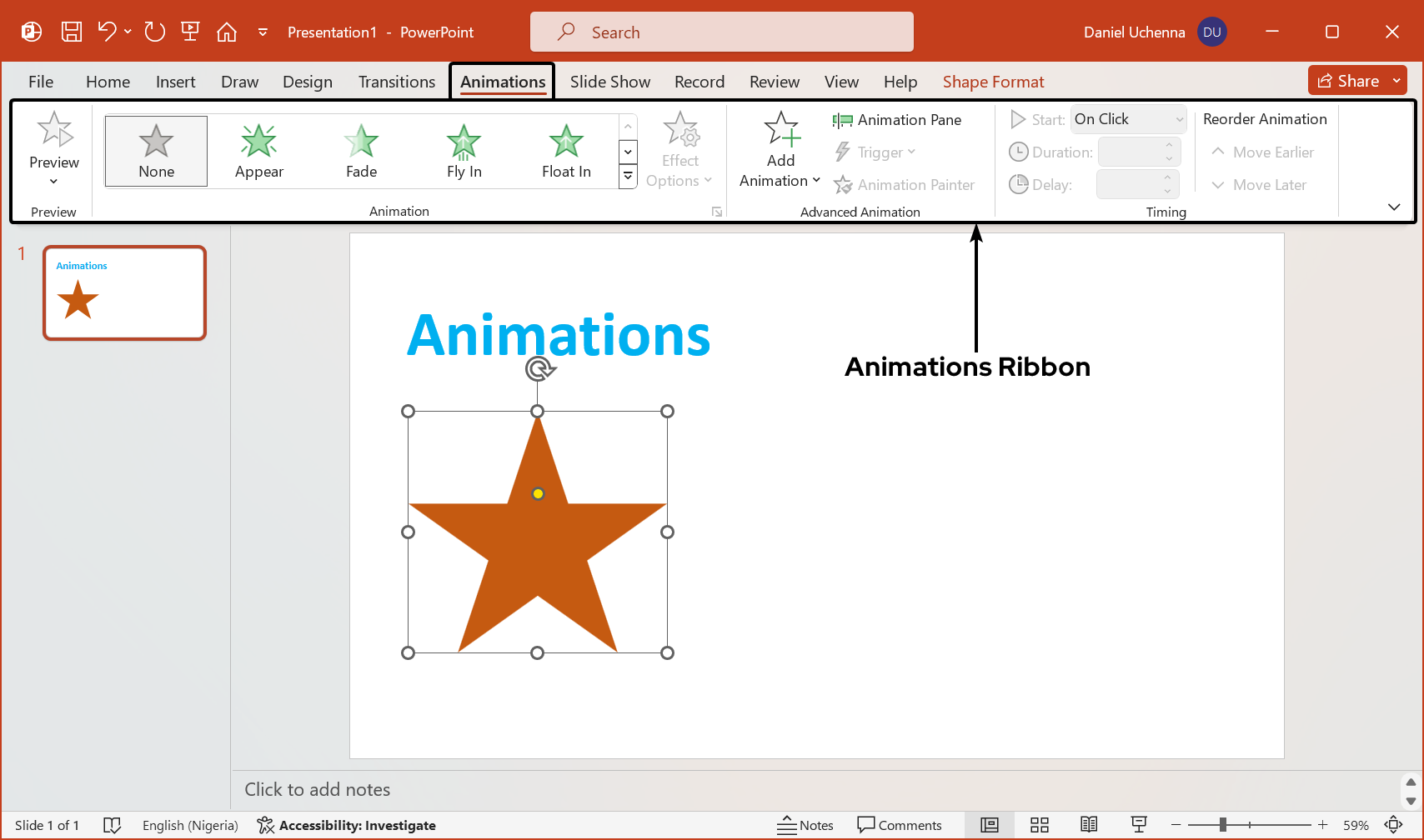The width and height of the screenshot is (1424, 840).
Task: Choose the Fly In animation
Action: coord(464,151)
